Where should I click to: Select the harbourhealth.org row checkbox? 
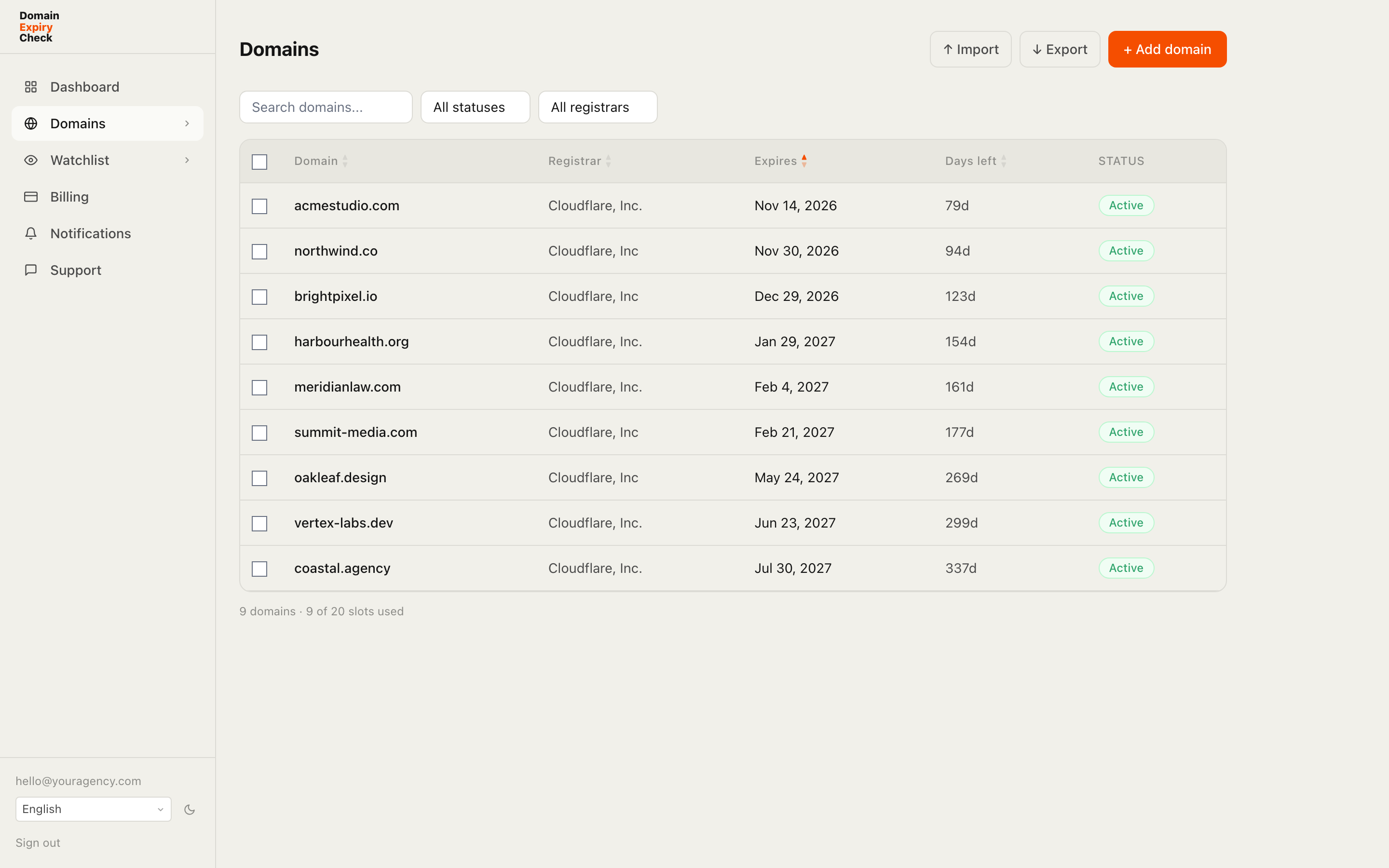(x=259, y=342)
